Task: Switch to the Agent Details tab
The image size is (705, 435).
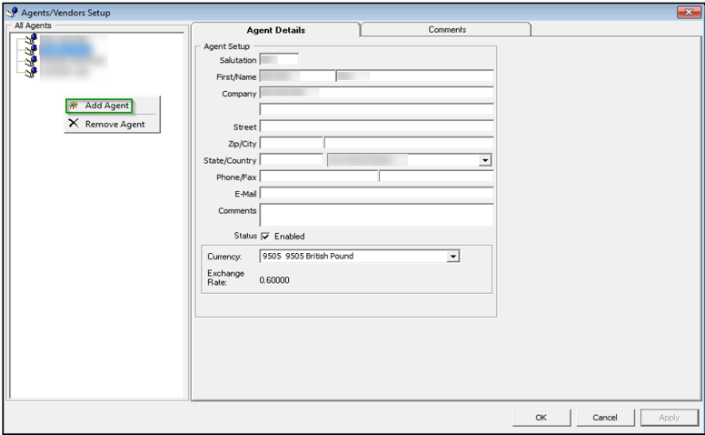Action: (276, 30)
